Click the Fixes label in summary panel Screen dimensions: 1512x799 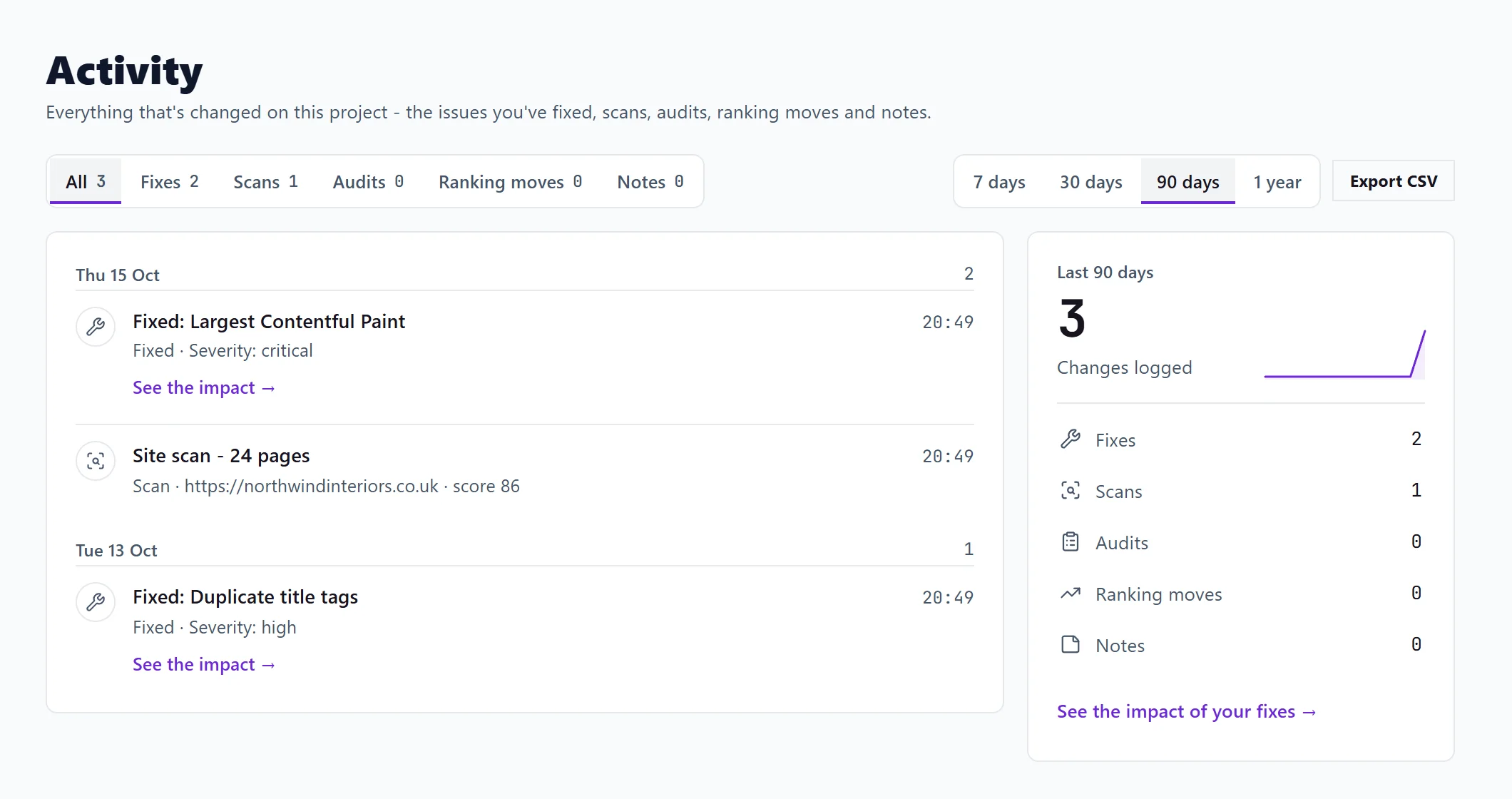point(1115,440)
